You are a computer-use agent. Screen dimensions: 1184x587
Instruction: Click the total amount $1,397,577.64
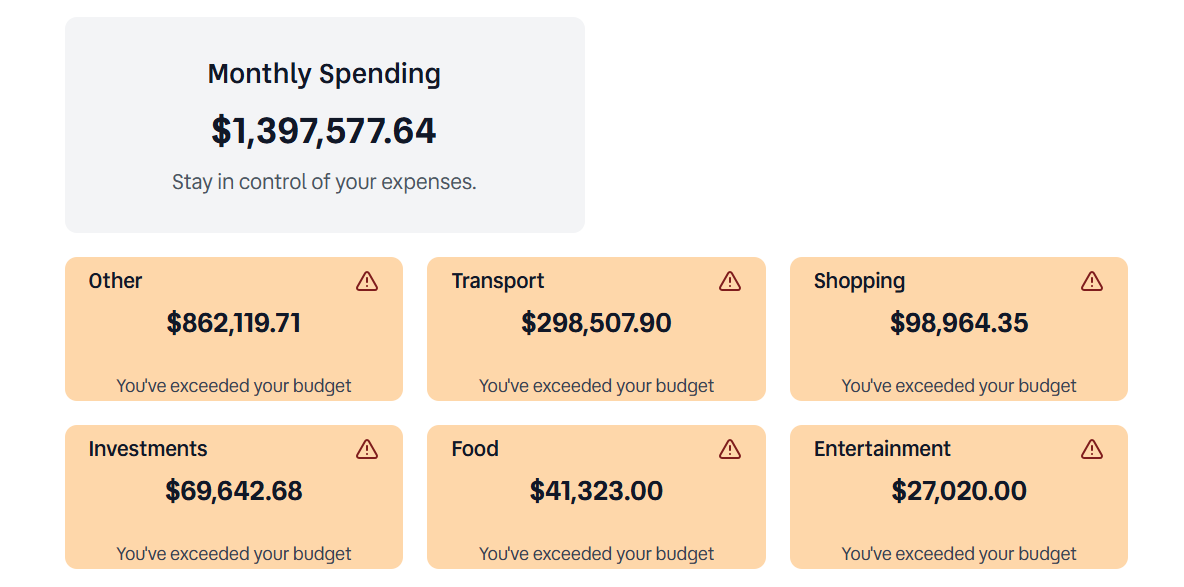pos(324,130)
